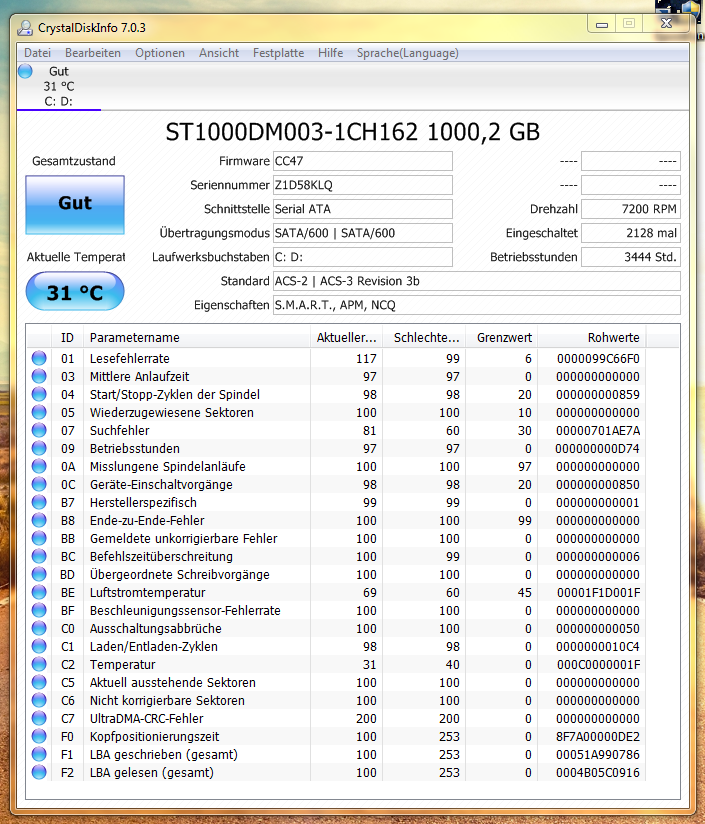
Task: Click status icon for UltraDMA-CRC-Fehler
Action: [x=39, y=718]
